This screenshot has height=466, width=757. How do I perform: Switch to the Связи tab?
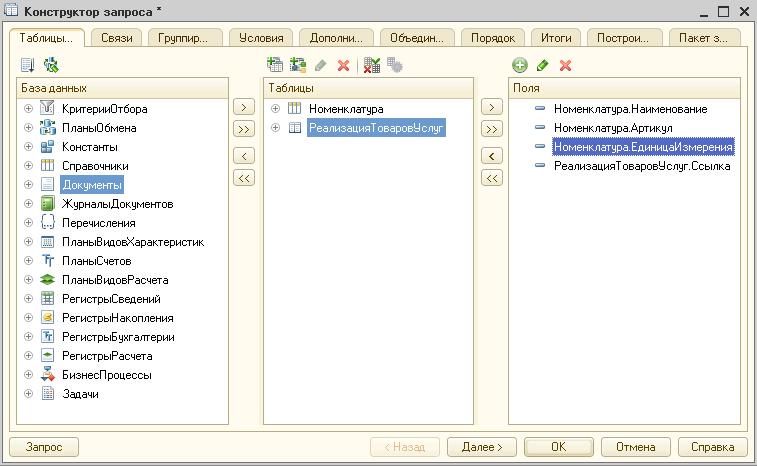pyautogui.click(x=119, y=38)
